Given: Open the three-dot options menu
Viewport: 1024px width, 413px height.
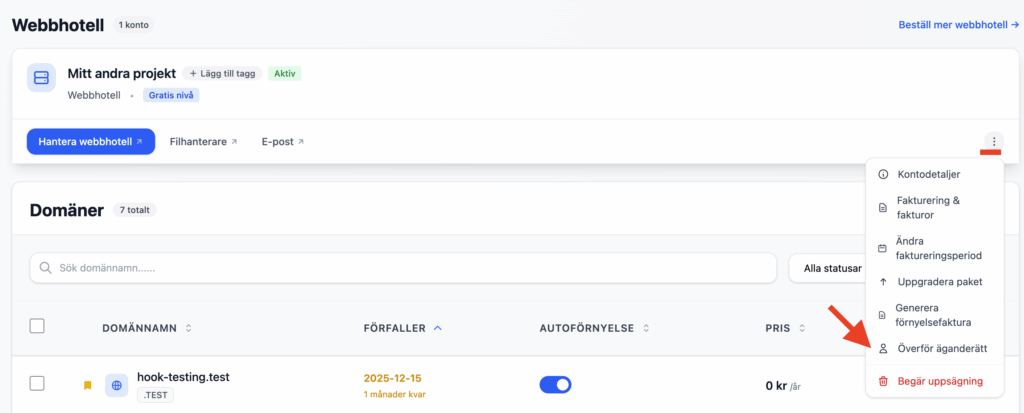Looking at the screenshot, I should coord(993,141).
